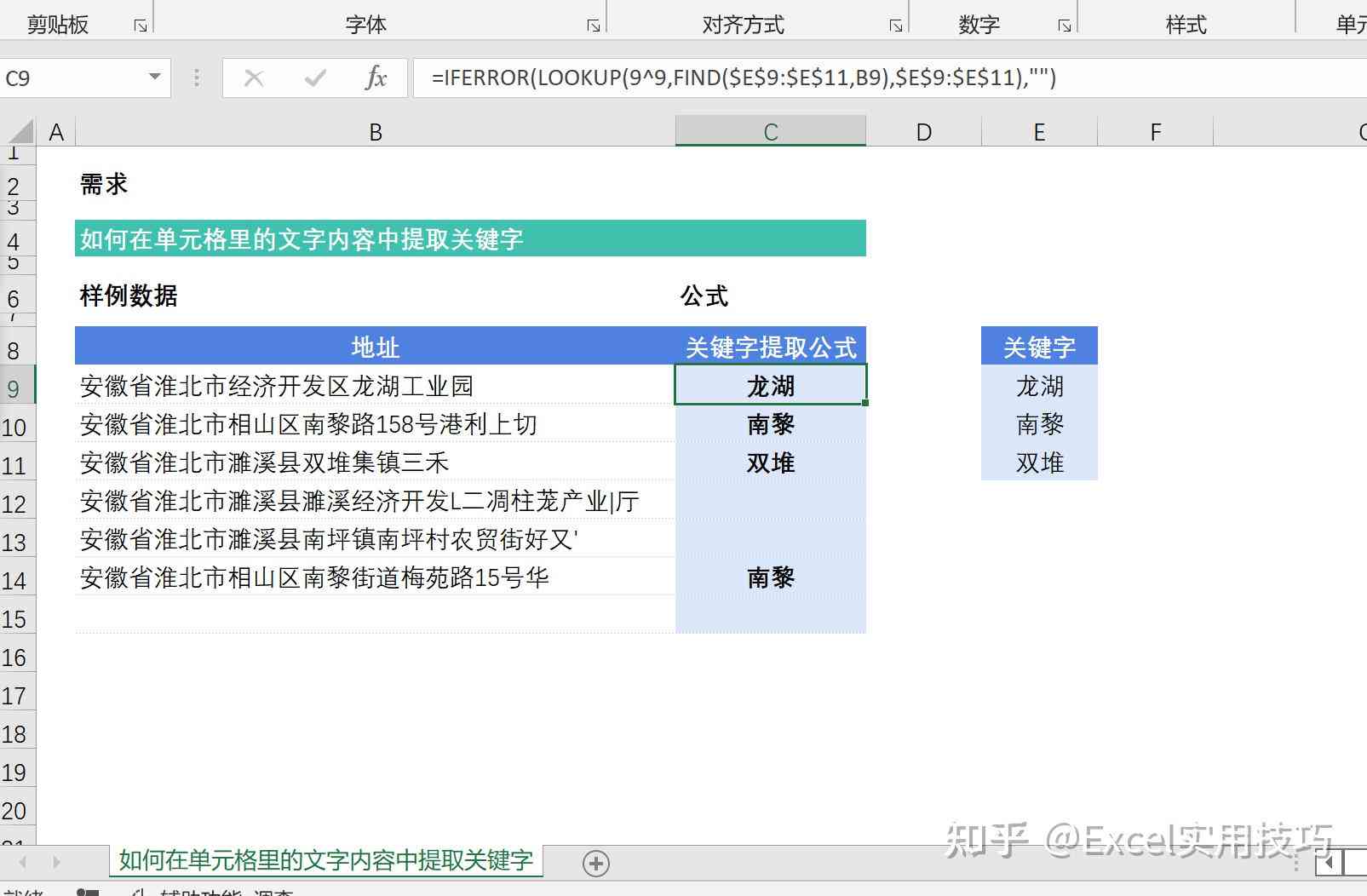Select column A header
1367x896 pixels.
click(x=56, y=132)
